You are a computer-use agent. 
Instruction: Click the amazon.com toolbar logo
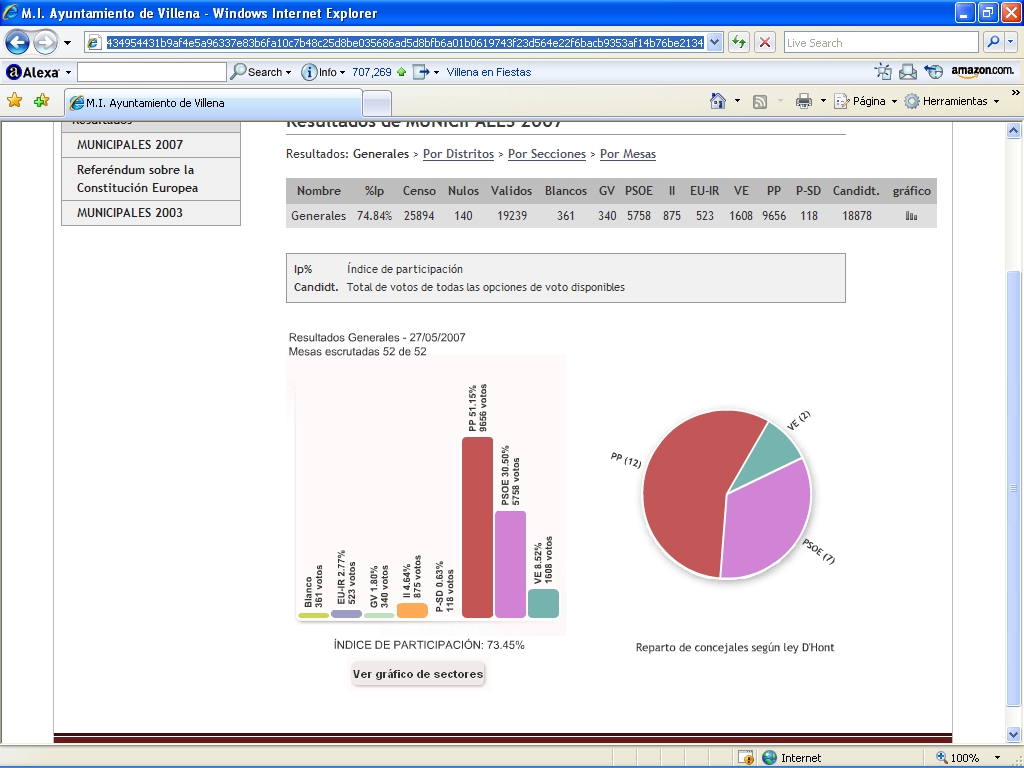click(x=982, y=72)
